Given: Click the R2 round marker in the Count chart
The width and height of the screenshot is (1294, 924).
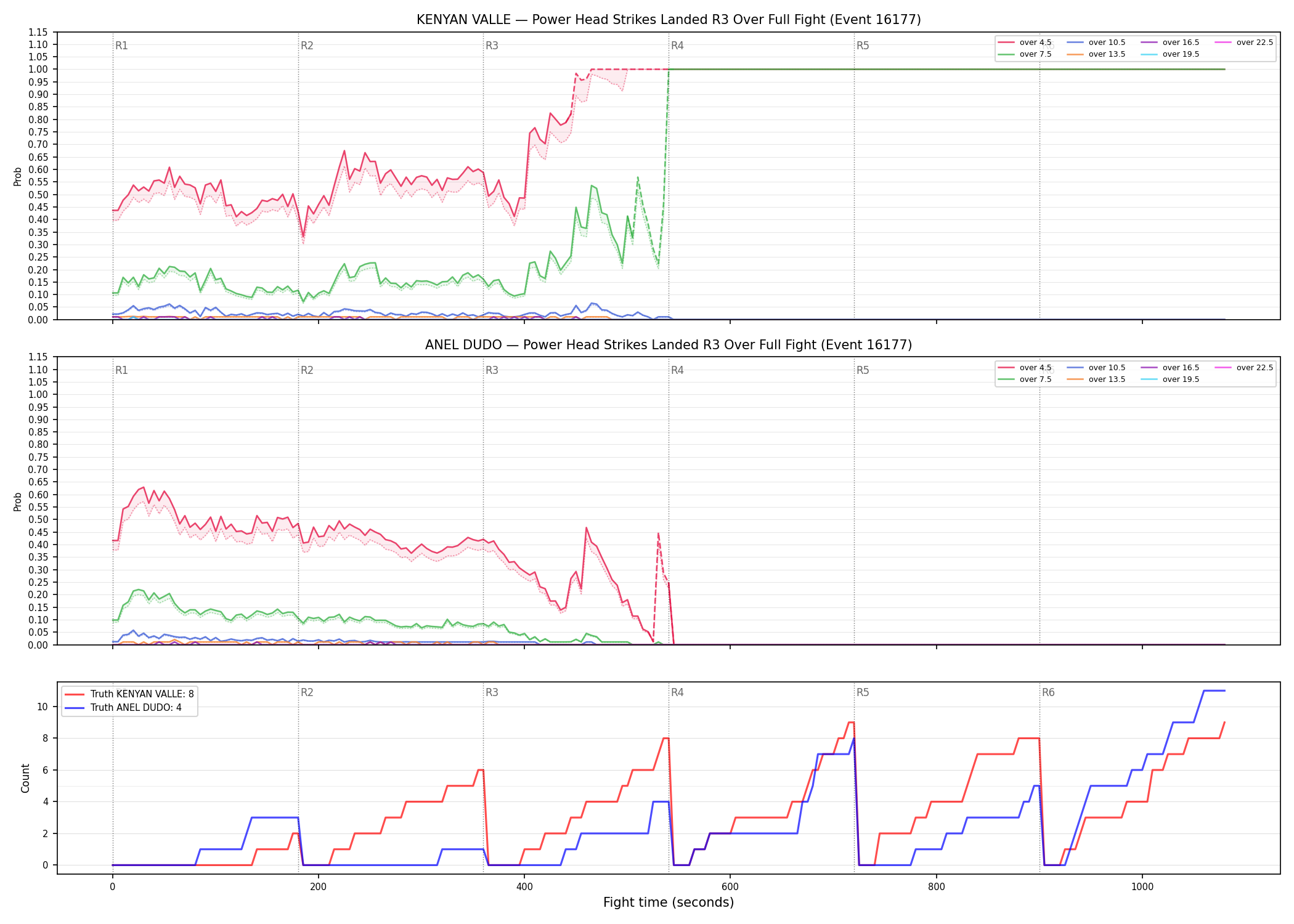Looking at the screenshot, I should click(307, 692).
